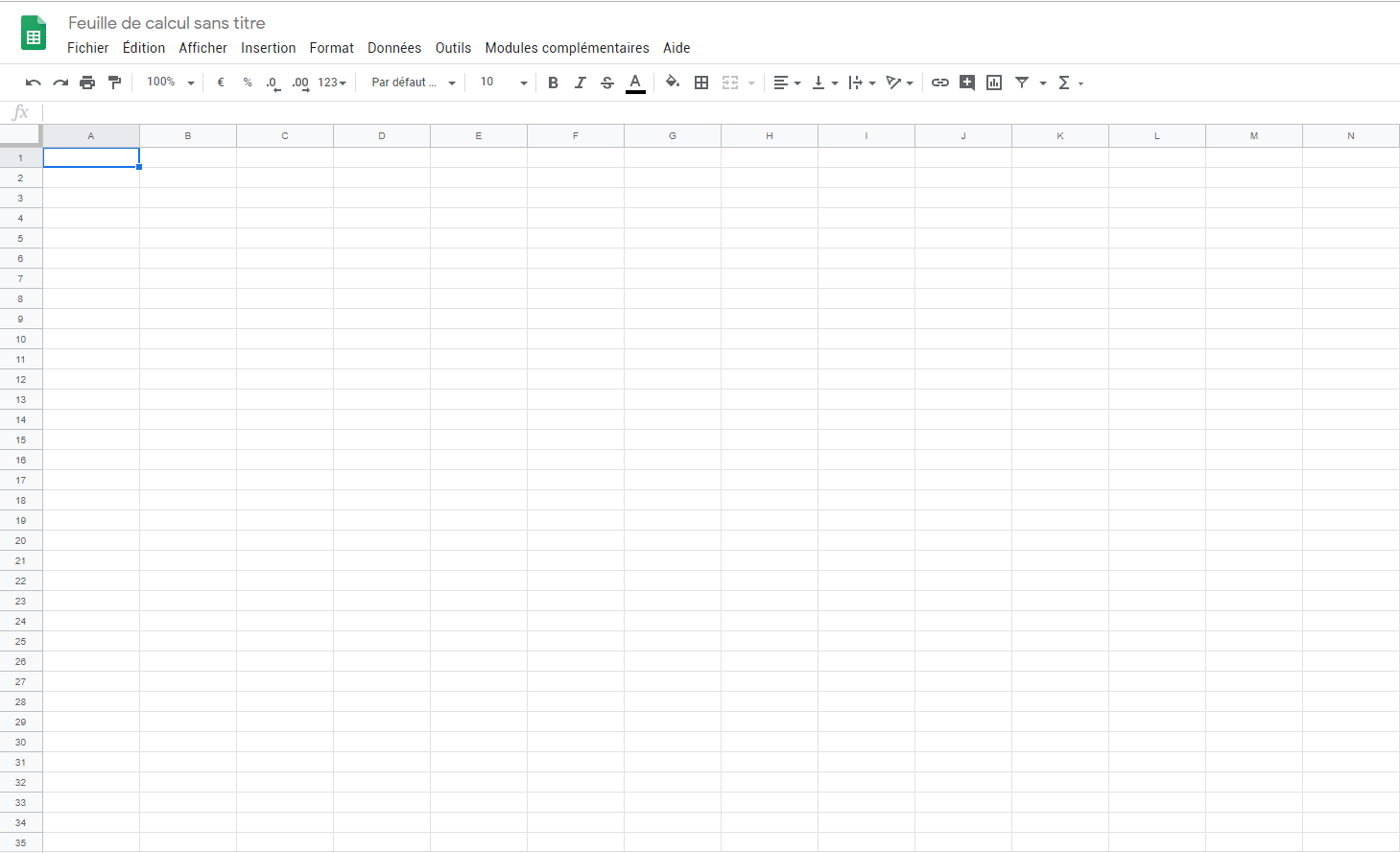
Task: Click the Undo arrow icon
Action: click(x=34, y=83)
